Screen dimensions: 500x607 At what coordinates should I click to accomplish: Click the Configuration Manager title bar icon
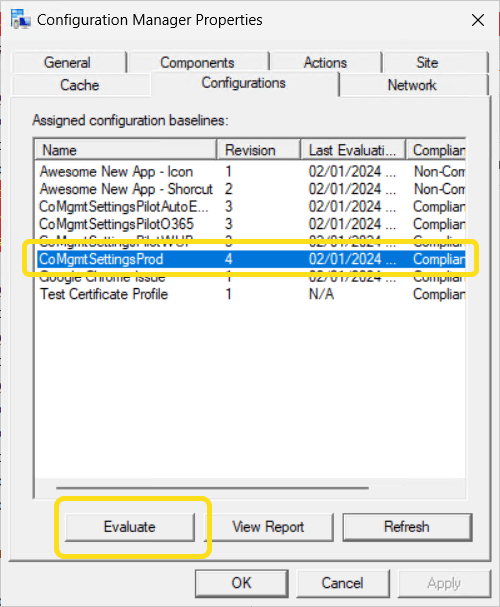20,19
